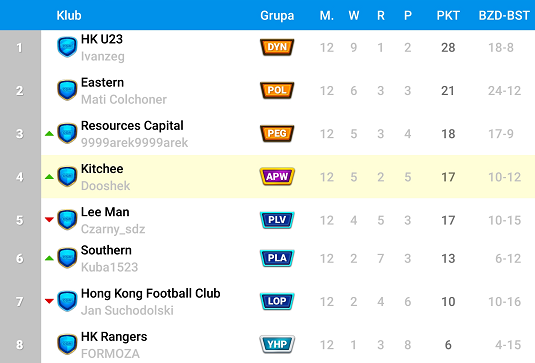Open the Eastern club link
The height and width of the screenshot is (363, 535).
pos(102,83)
